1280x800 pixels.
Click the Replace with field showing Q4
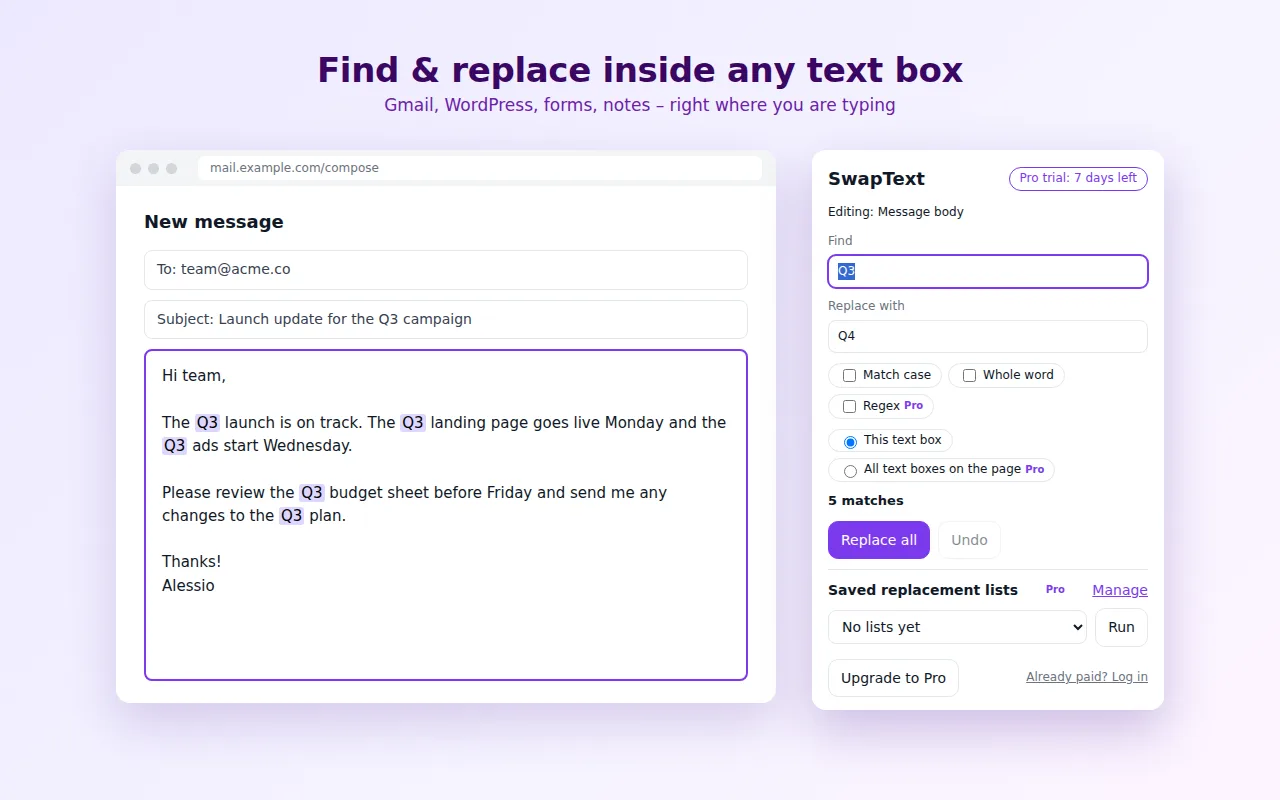988,336
